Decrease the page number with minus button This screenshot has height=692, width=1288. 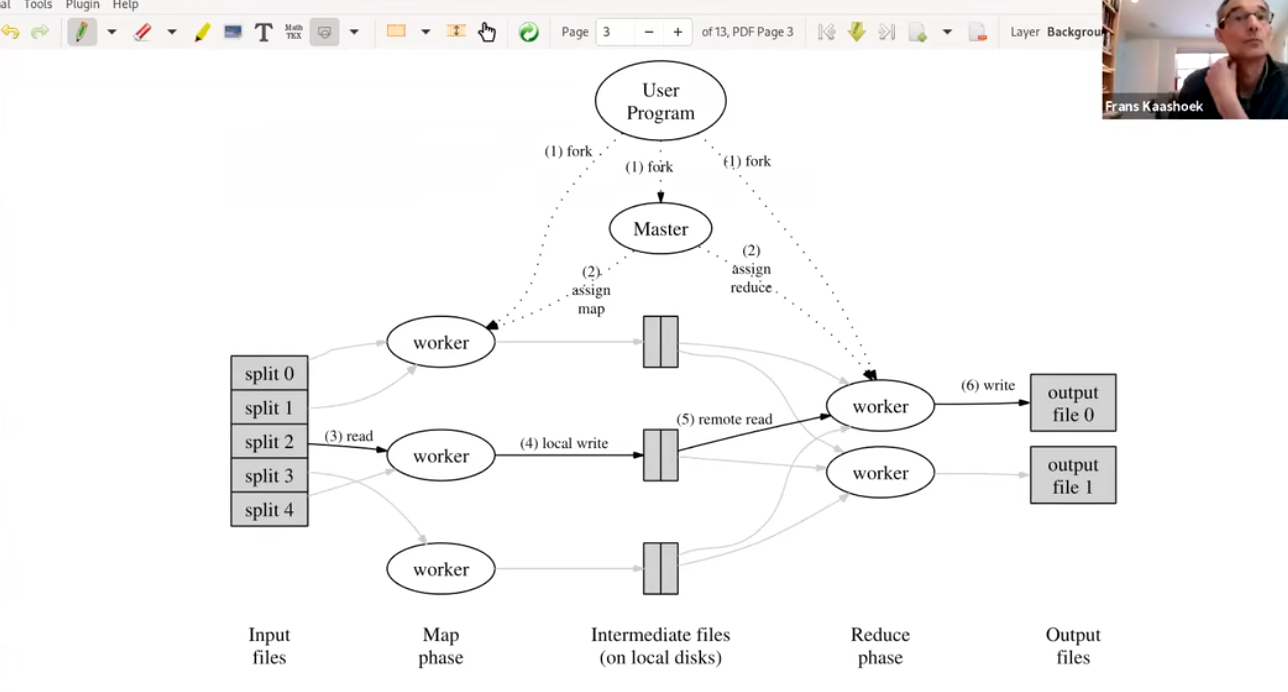pyautogui.click(x=649, y=32)
